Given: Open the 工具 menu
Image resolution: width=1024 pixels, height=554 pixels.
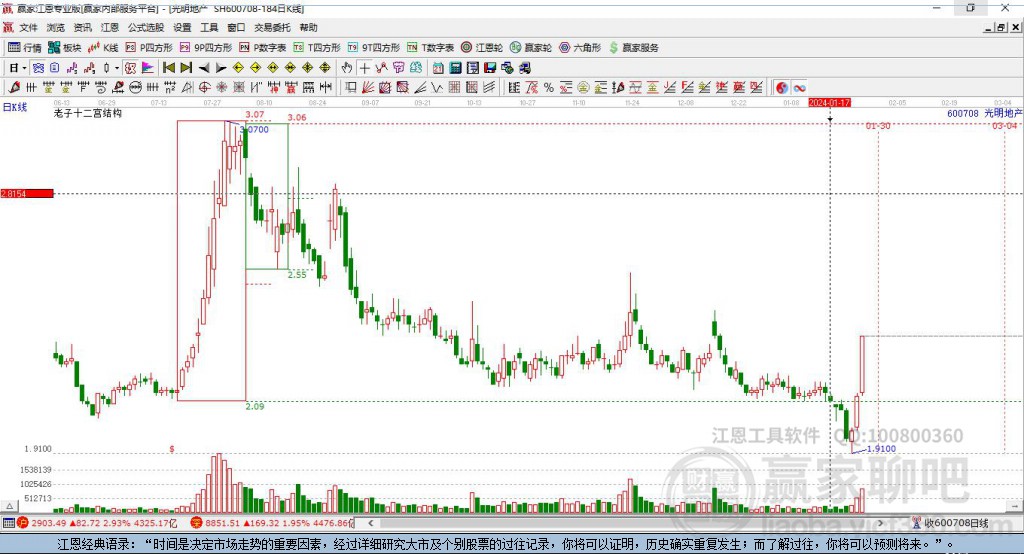Looking at the screenshot, I should coord(209,27).
